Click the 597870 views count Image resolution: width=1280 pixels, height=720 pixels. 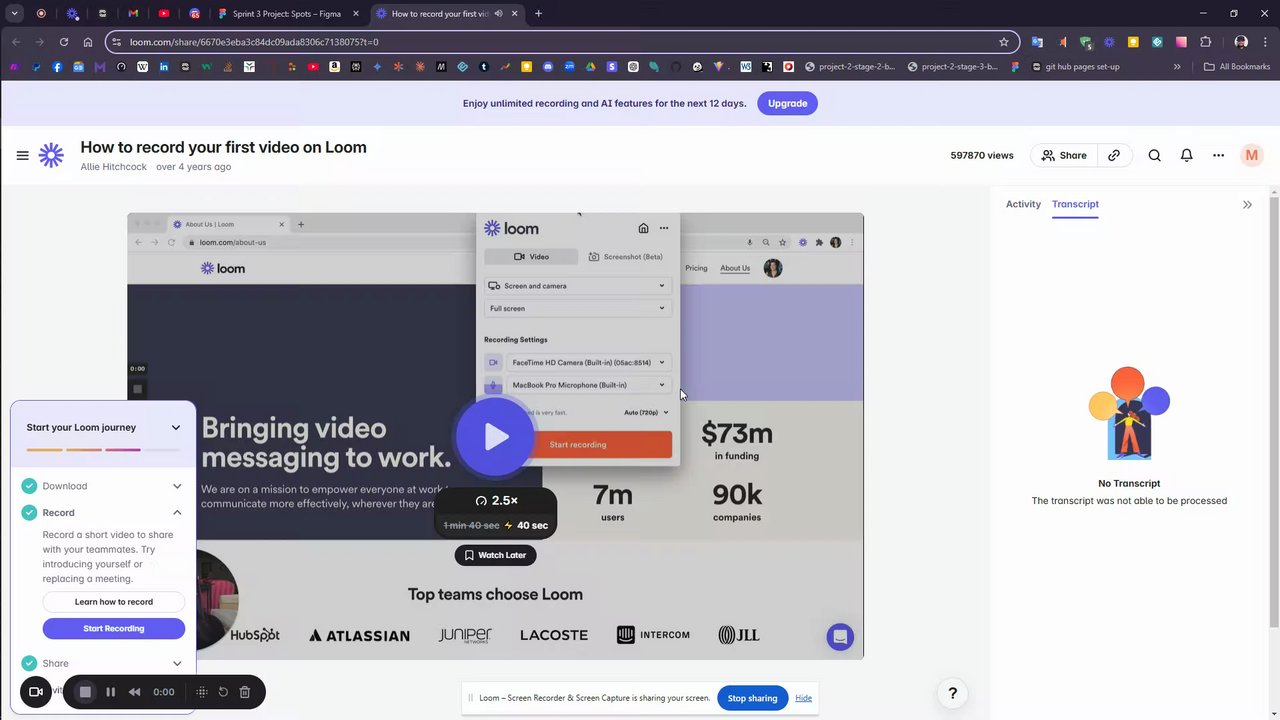click(982, 155)
